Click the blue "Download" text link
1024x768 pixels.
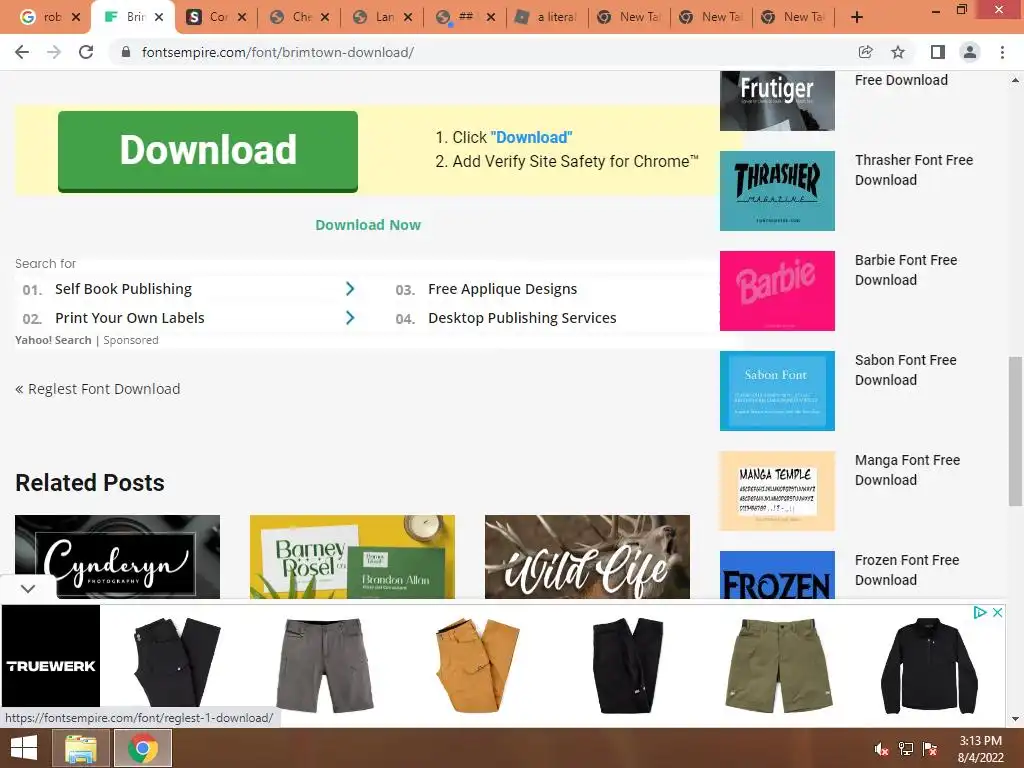(x=532, y=137)
